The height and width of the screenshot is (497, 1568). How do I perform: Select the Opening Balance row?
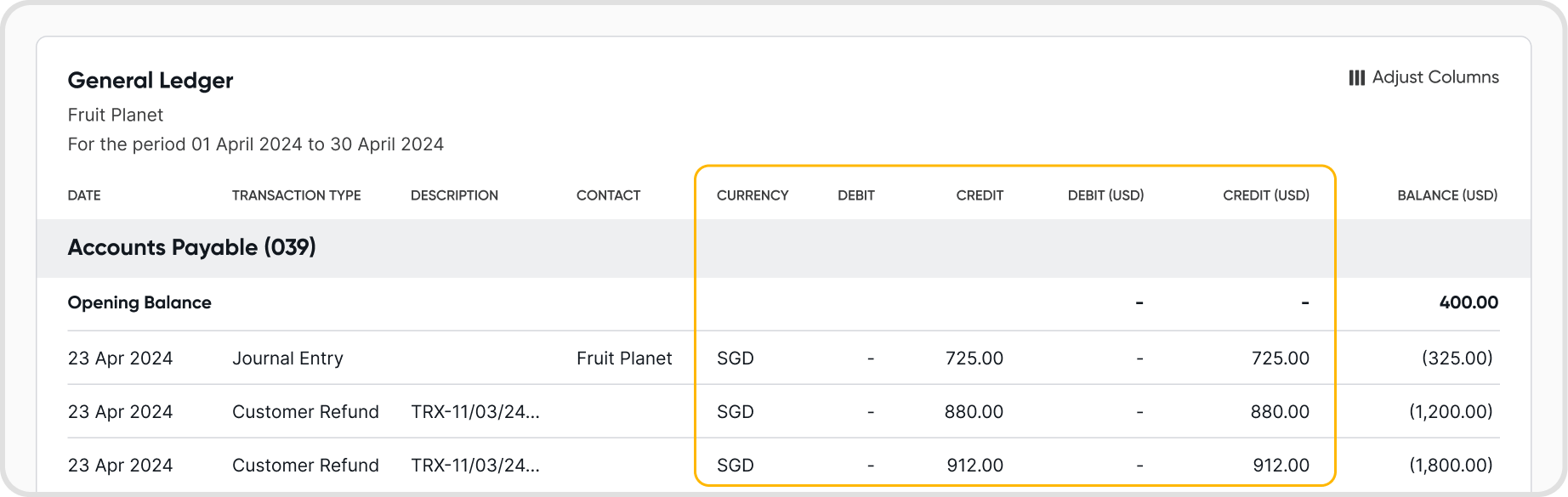139,303
